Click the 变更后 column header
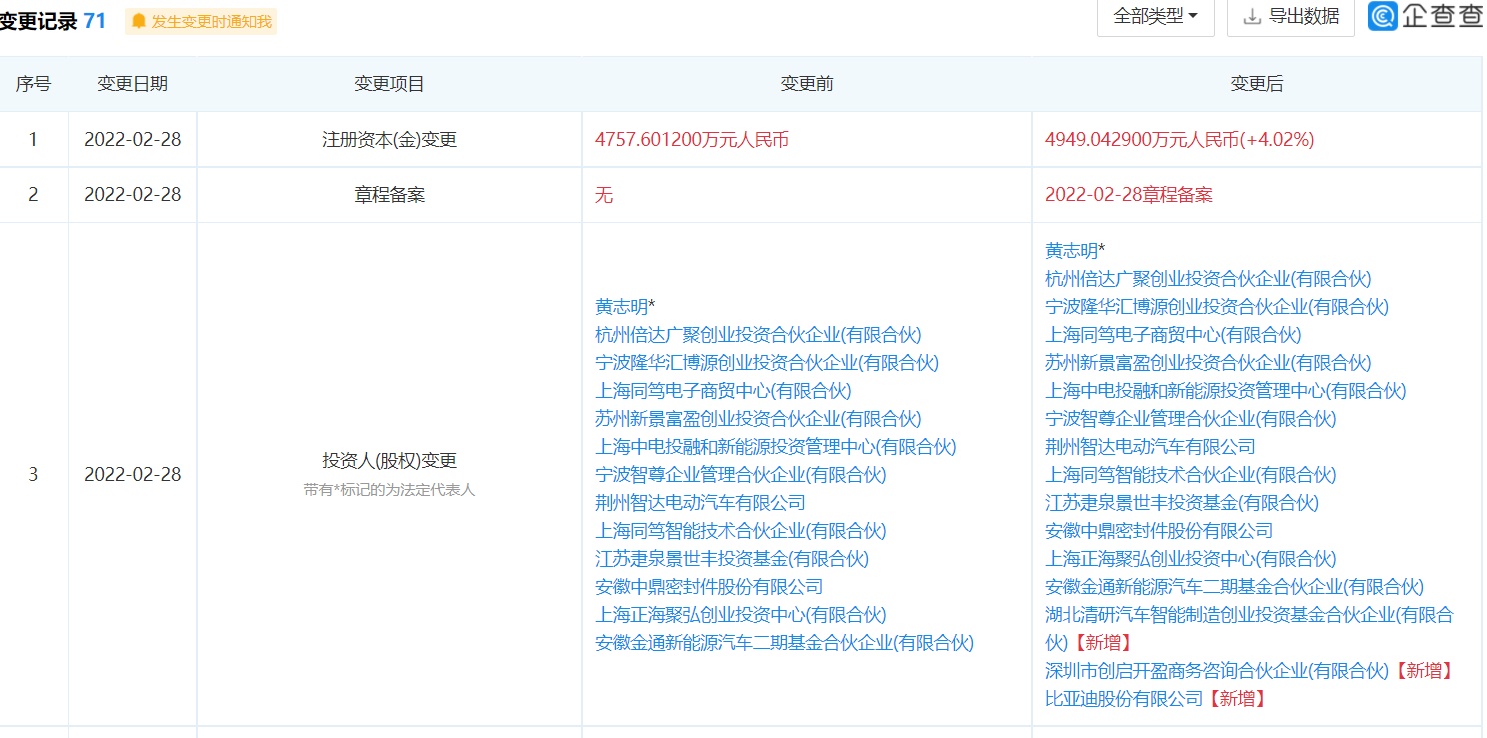The height and width of the screenshot is (738, 1487). click(1256, 84)
